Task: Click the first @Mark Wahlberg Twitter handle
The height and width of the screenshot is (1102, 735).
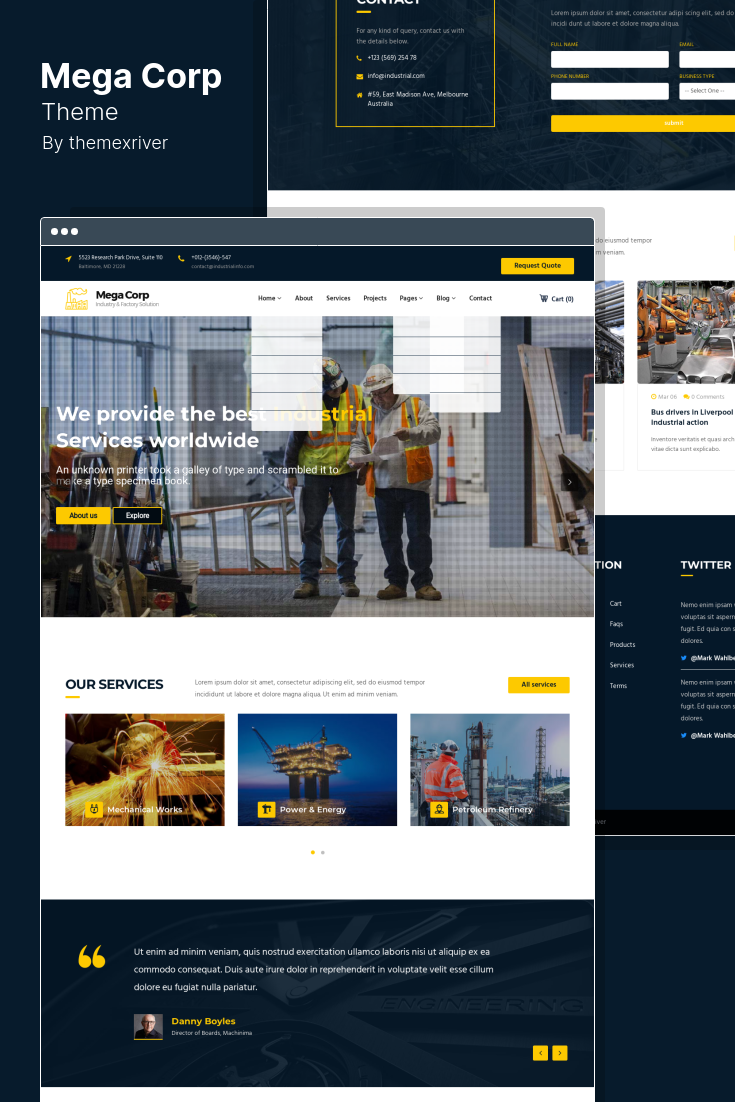Action: (712, 658)
